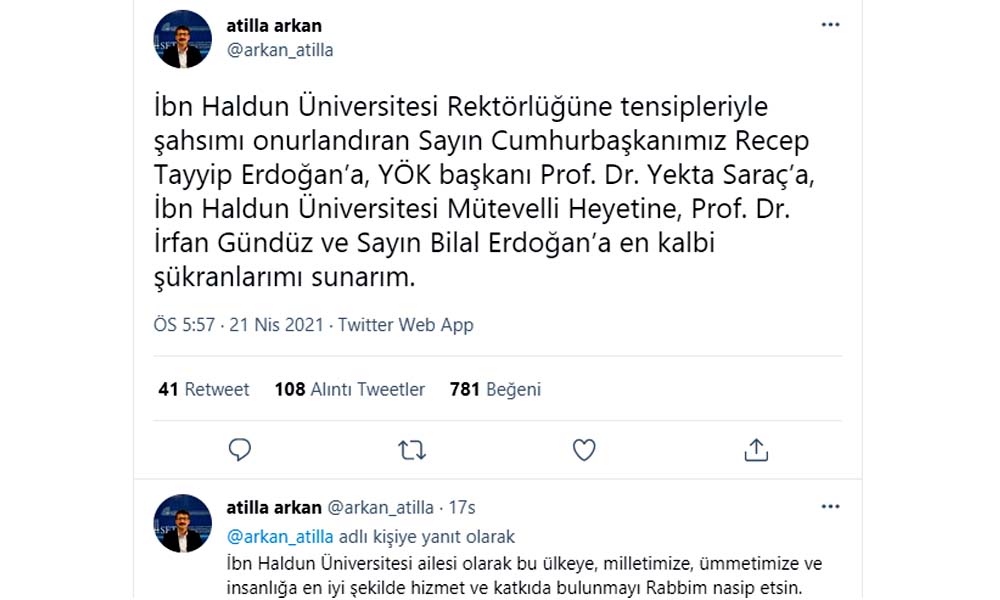1000x600 pixels.
Task: Show the 781 Beğeni likes list
Action: [x=495, y=389]
